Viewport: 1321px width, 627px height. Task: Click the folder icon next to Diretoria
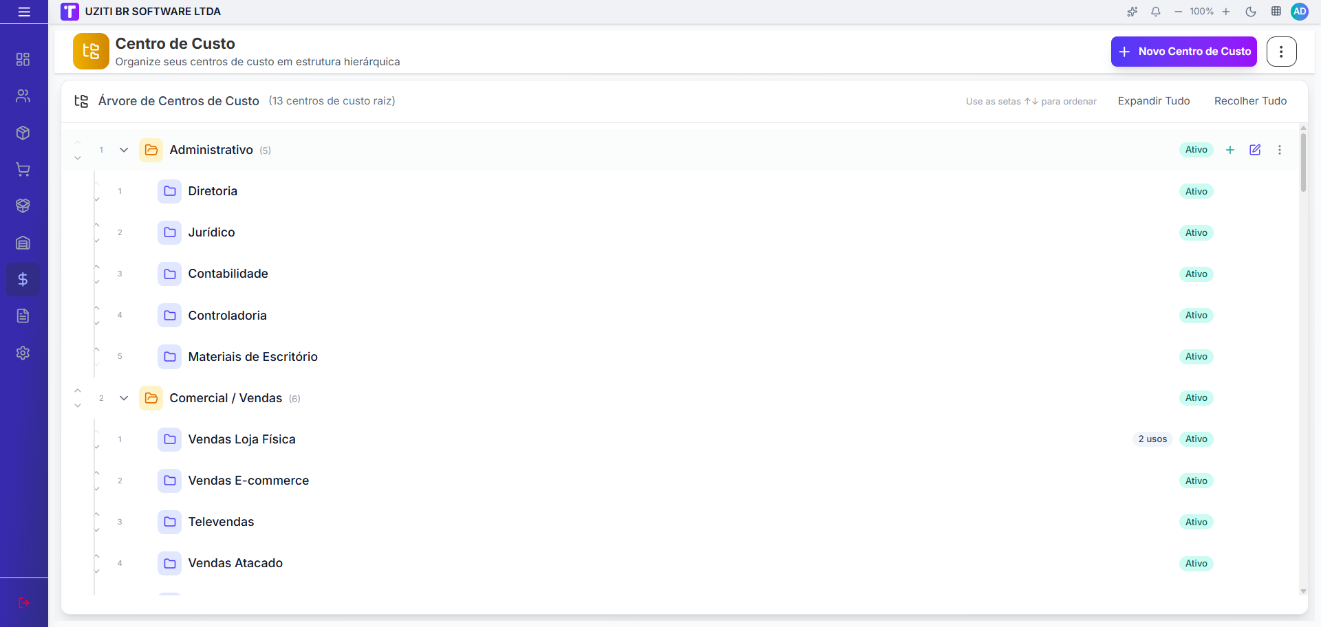[170, 191]
